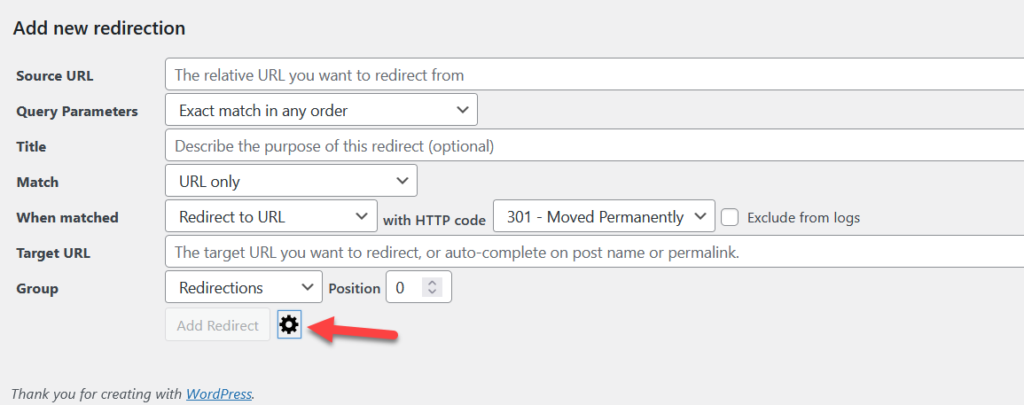The image size is (1024, 405).
Task: Click the chevron arrow of Query Parameters select
Action: (x=462, y=110)
